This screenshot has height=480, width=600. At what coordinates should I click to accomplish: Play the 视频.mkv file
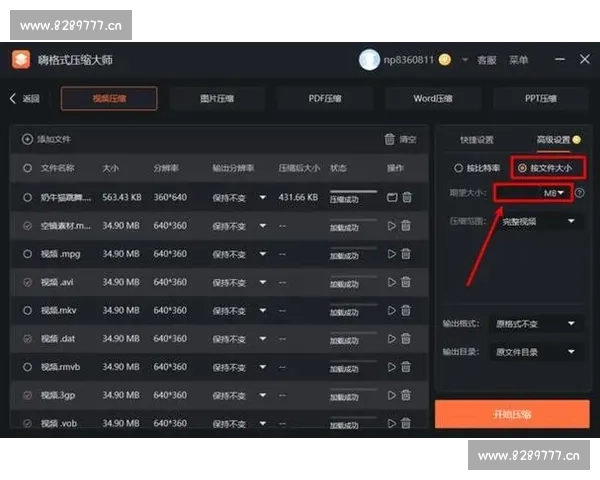click(x=391, y=310)
